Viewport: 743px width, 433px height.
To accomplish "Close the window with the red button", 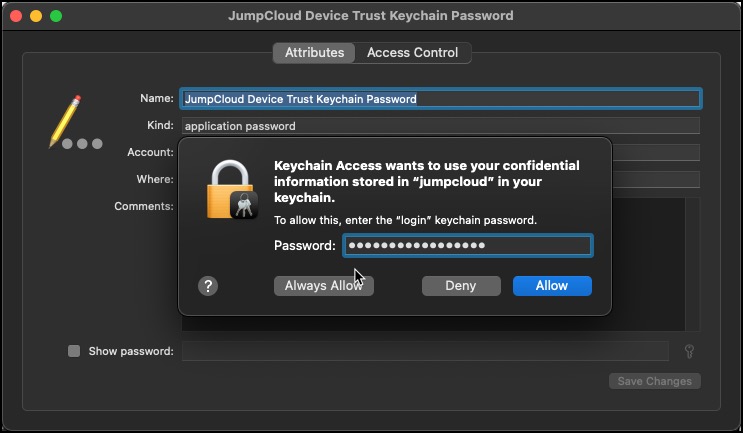I will tap(16, 16).
